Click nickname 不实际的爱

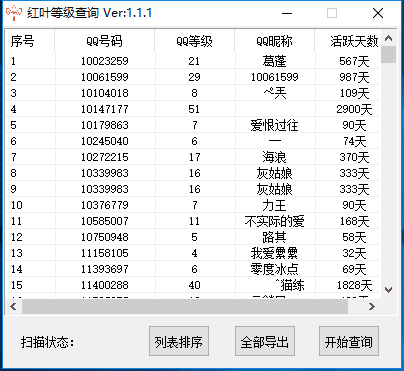[x=274, y=221]
